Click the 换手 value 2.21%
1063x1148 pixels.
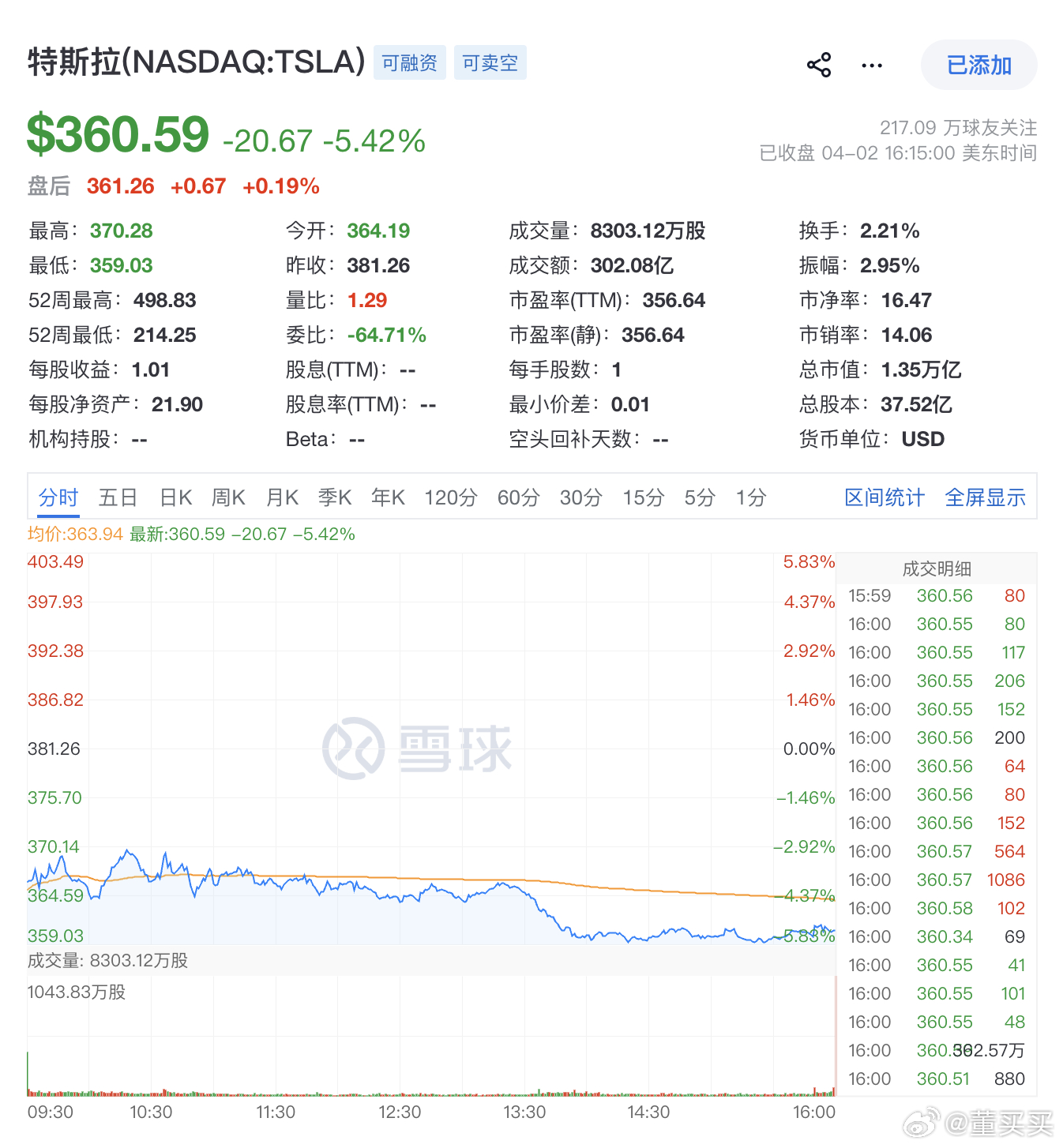[890, 231]
